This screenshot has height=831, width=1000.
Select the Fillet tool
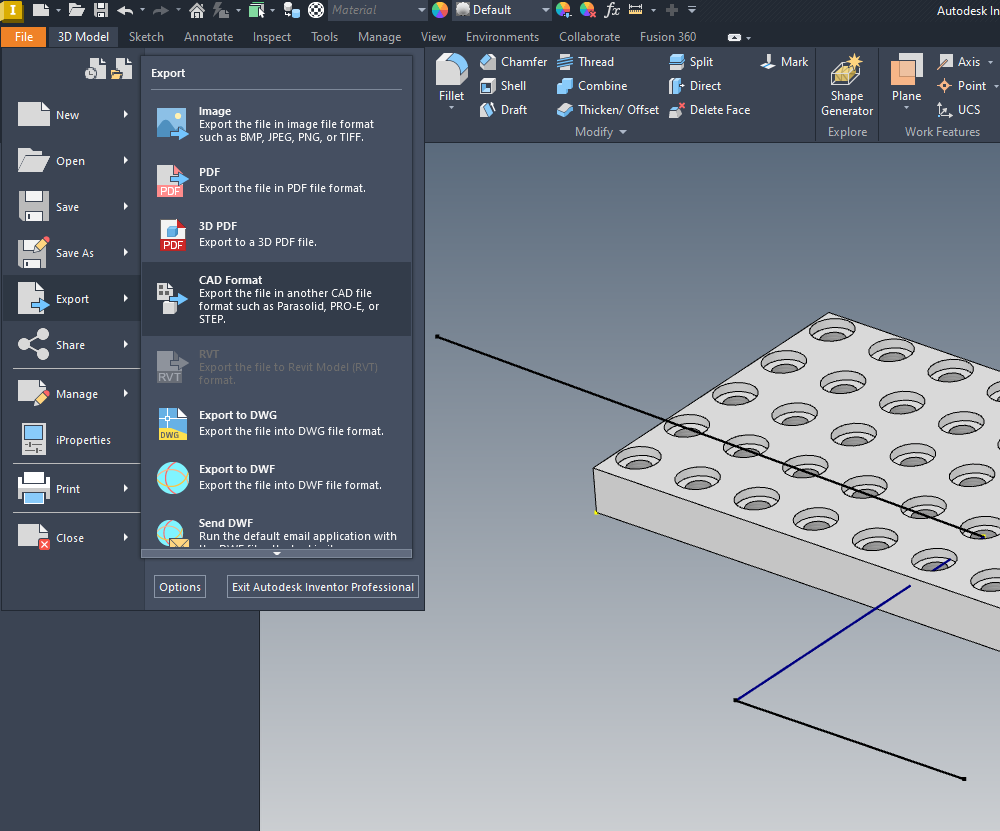pos(452,77)
